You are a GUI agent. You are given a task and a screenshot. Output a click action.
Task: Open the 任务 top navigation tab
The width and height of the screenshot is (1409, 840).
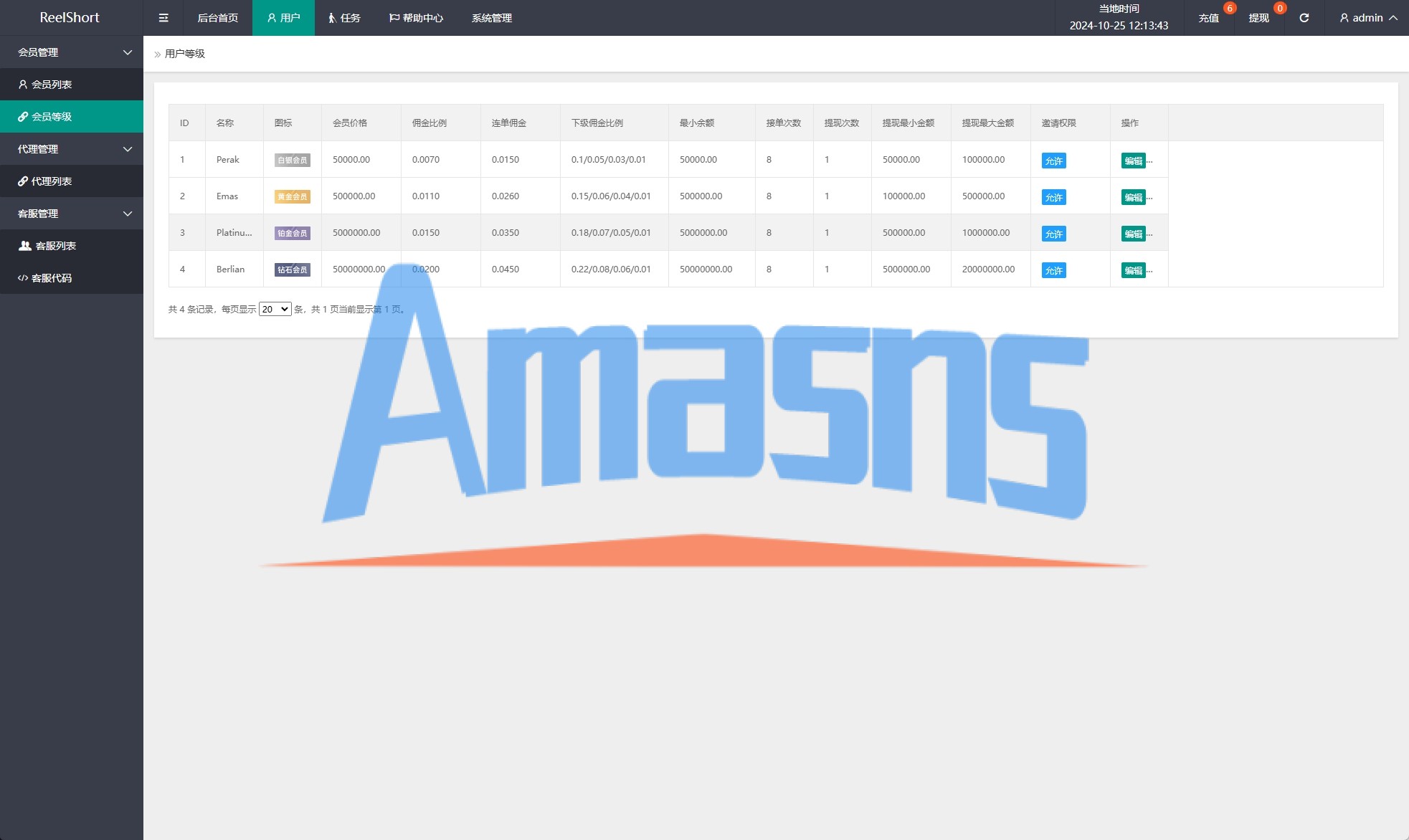click(344, 18)
